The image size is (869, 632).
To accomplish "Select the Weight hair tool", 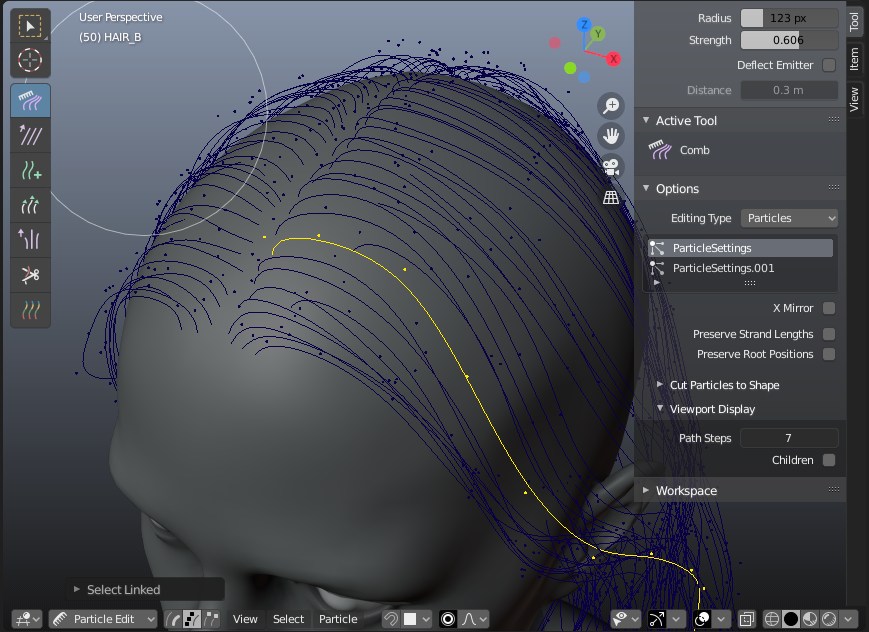I will tap(30, 310).
